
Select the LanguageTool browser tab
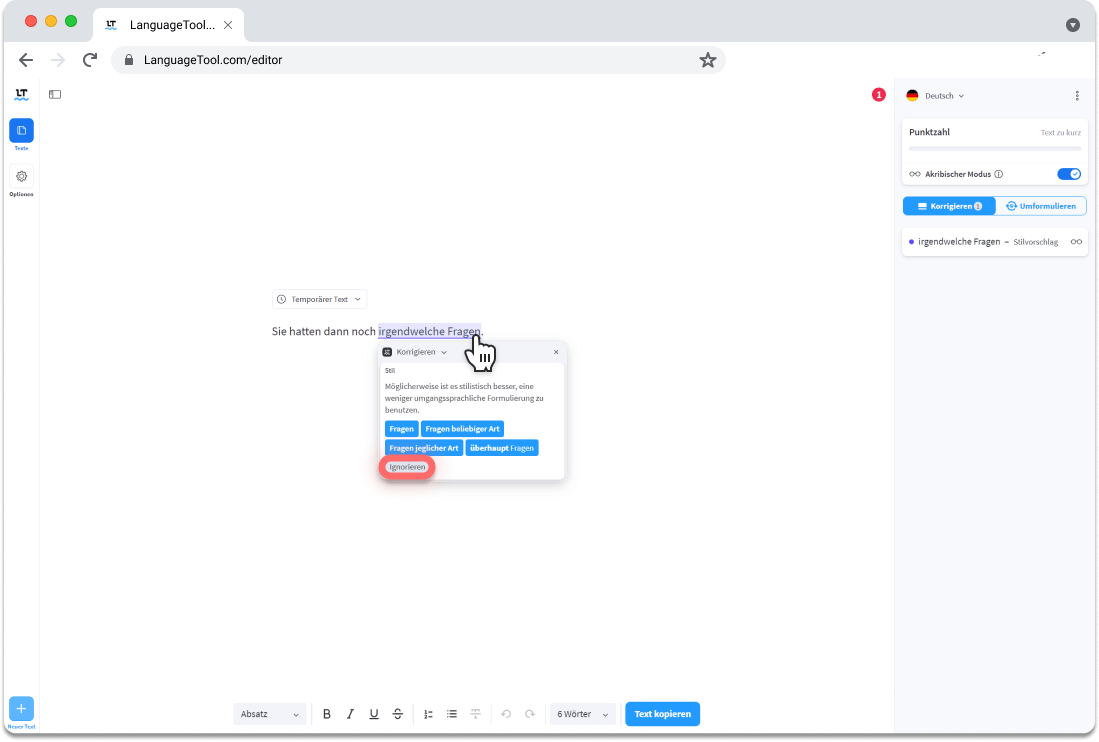tap(168, 25)
